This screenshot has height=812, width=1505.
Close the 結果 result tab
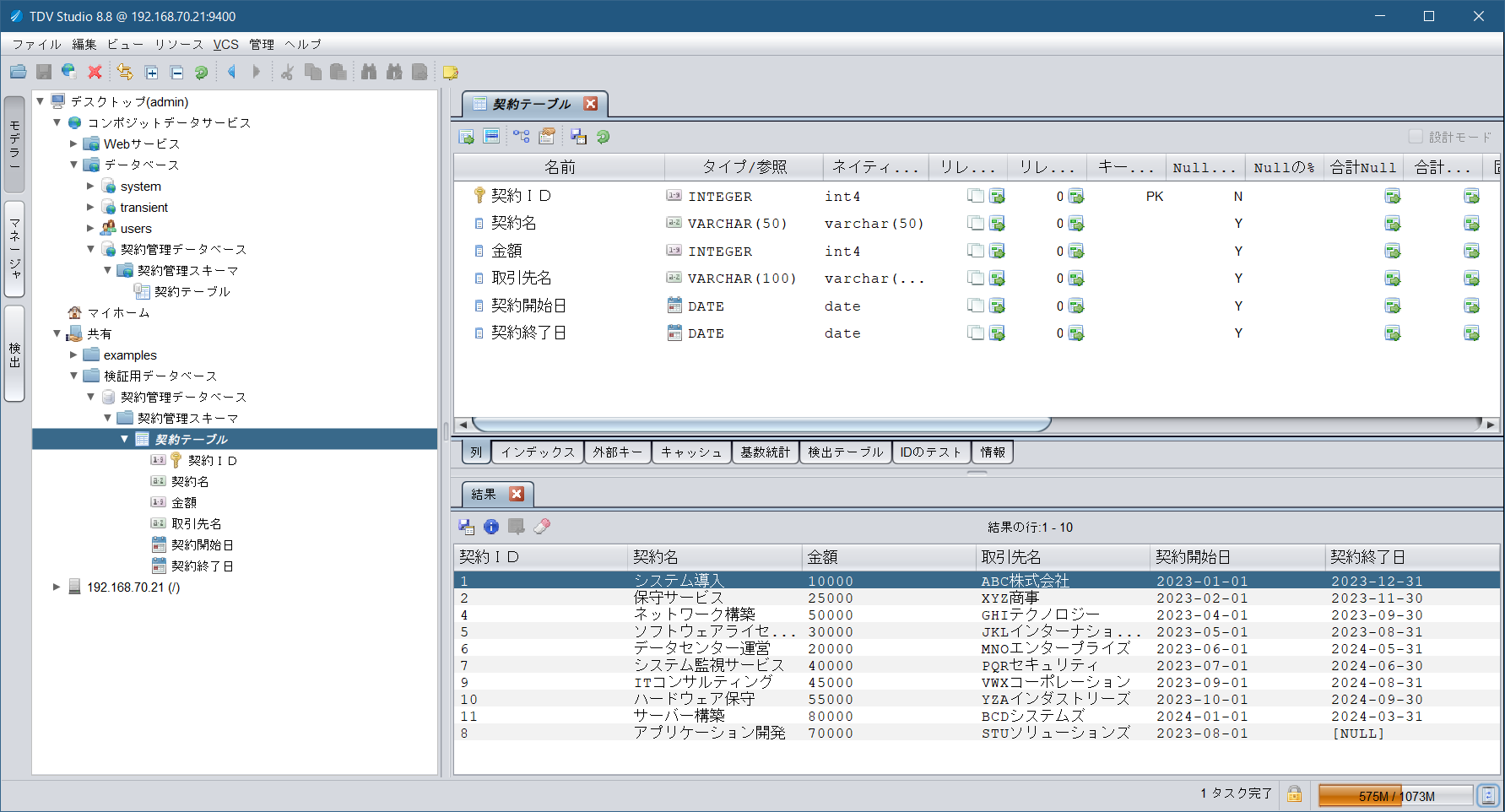click(x=517, y=494)
